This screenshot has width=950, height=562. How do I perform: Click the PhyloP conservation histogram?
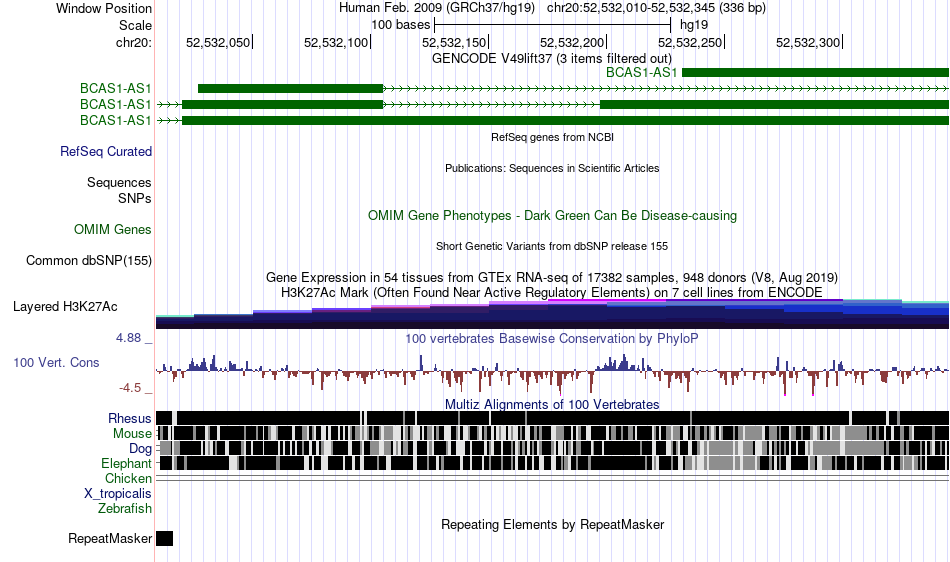tap(552, 374)
